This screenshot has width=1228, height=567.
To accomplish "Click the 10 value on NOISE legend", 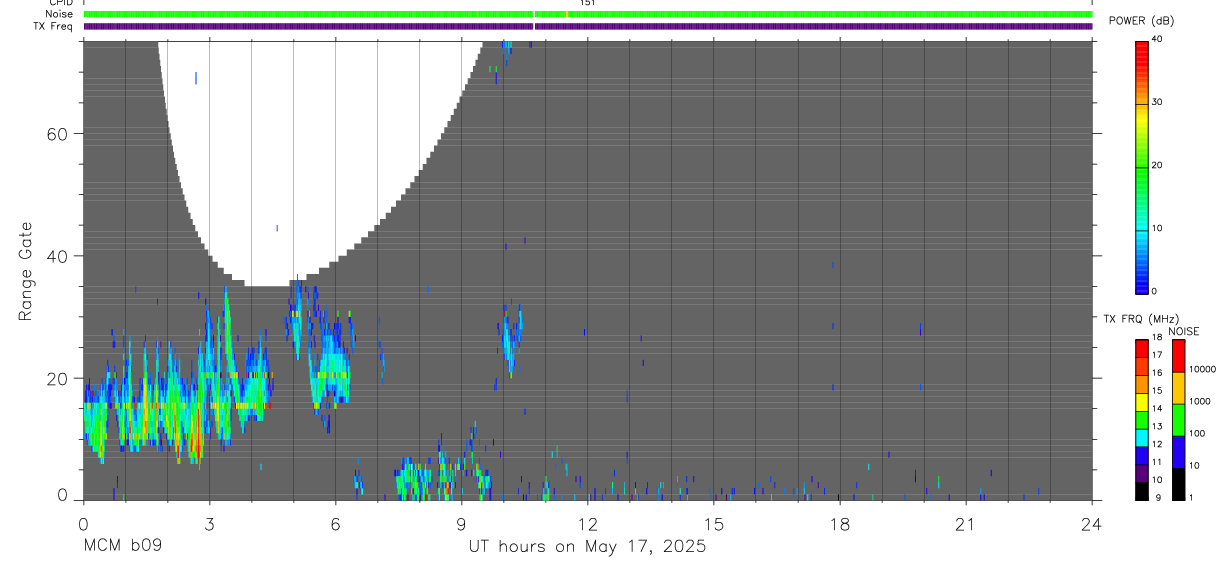I will click(x=1194, y=465).
